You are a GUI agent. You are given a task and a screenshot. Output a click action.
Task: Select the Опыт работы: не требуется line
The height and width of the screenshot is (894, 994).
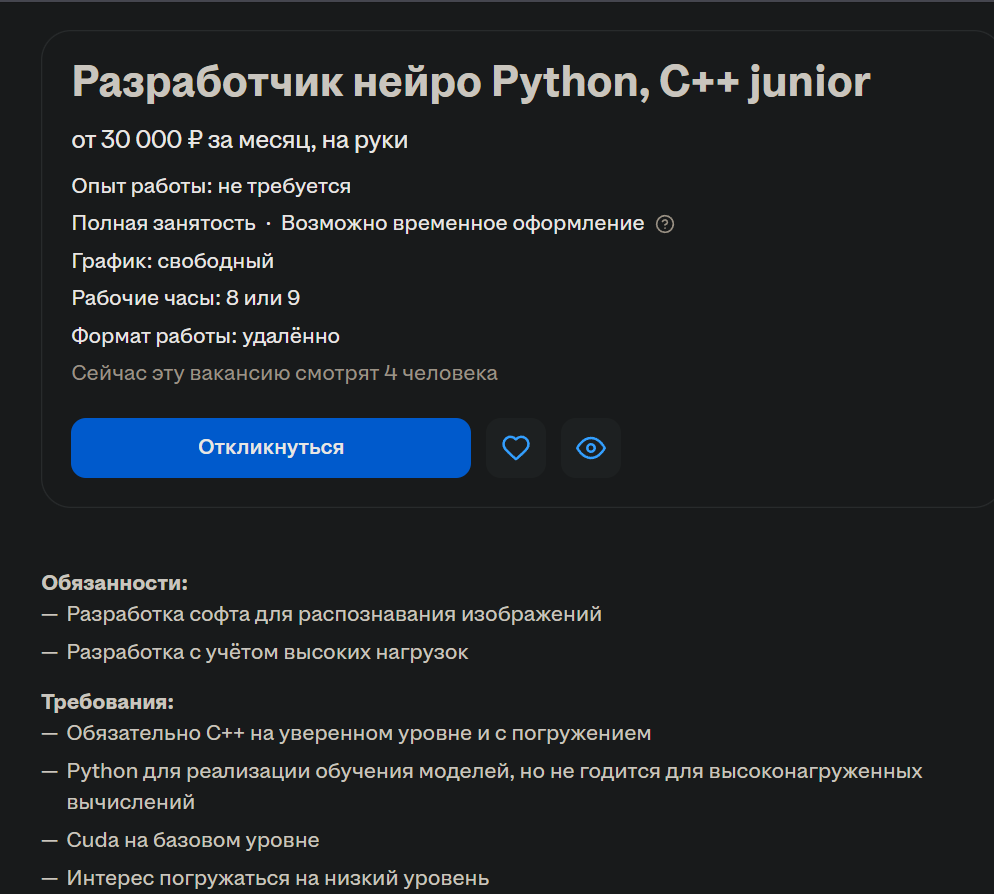click(211, 186)
